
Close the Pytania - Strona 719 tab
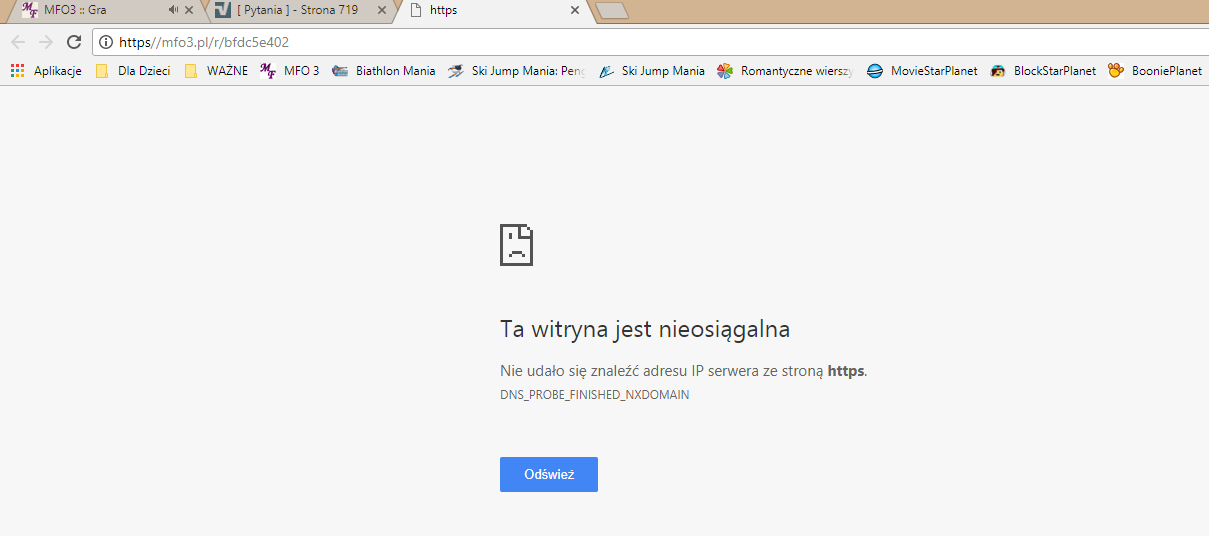click(382, 10)
